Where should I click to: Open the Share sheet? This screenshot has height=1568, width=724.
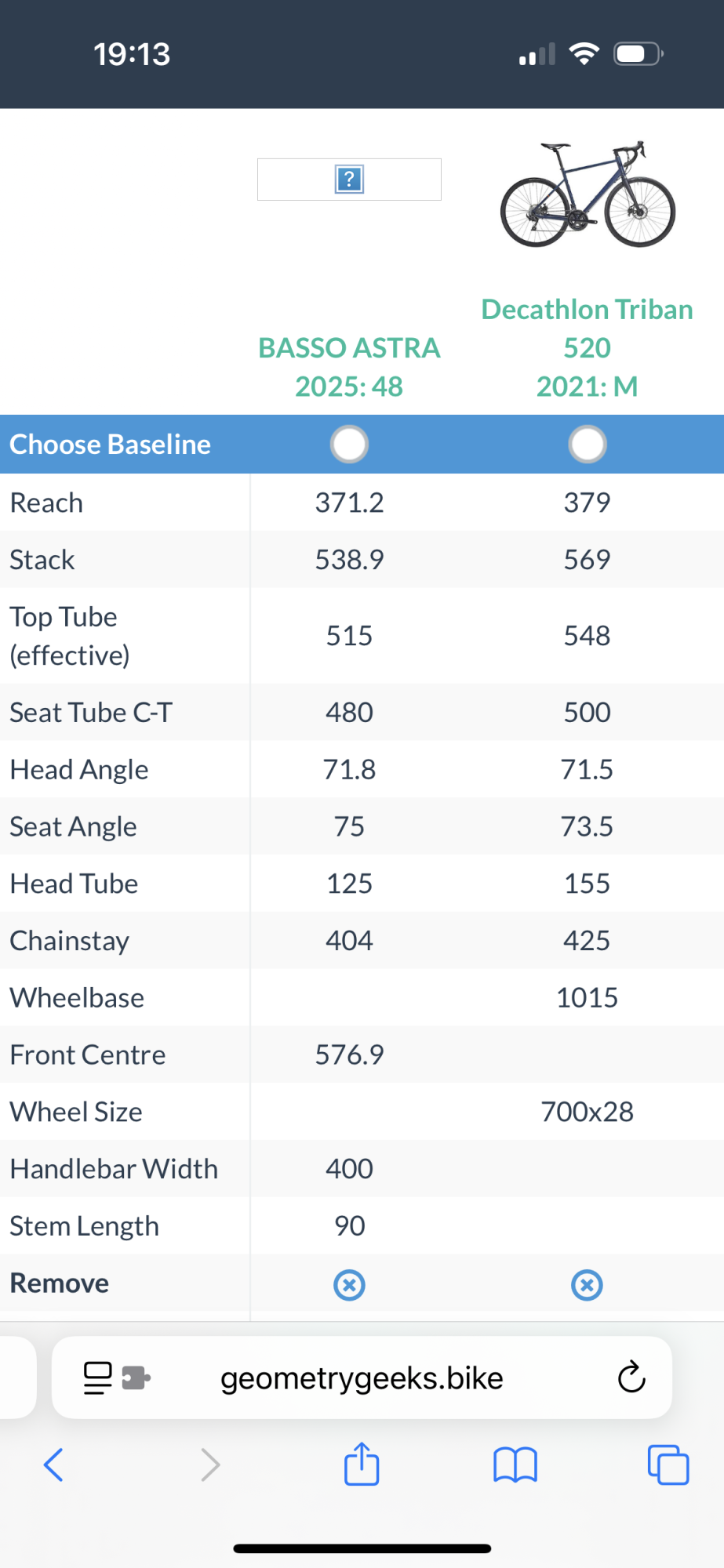[362, 1464]
